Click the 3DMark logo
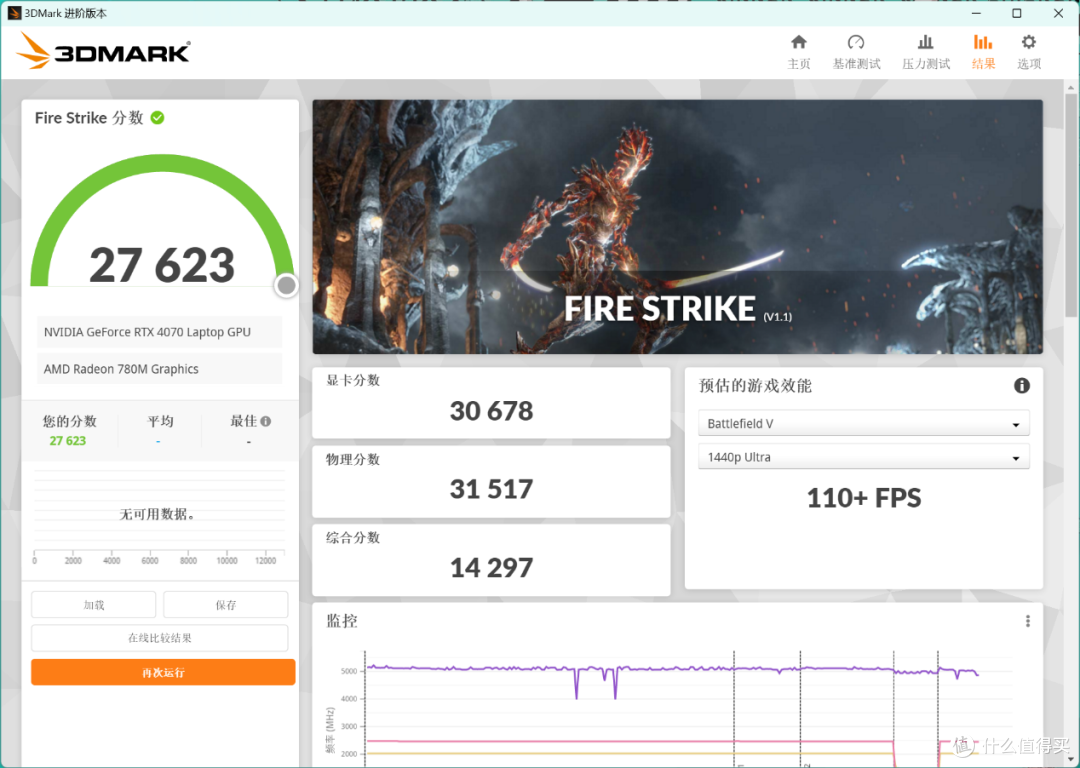The height and width of the screenshot is (768, 1080). coord(103,51)
